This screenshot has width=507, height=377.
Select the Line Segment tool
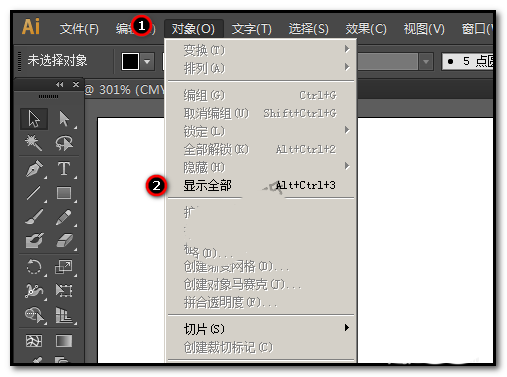click(34, 193)
